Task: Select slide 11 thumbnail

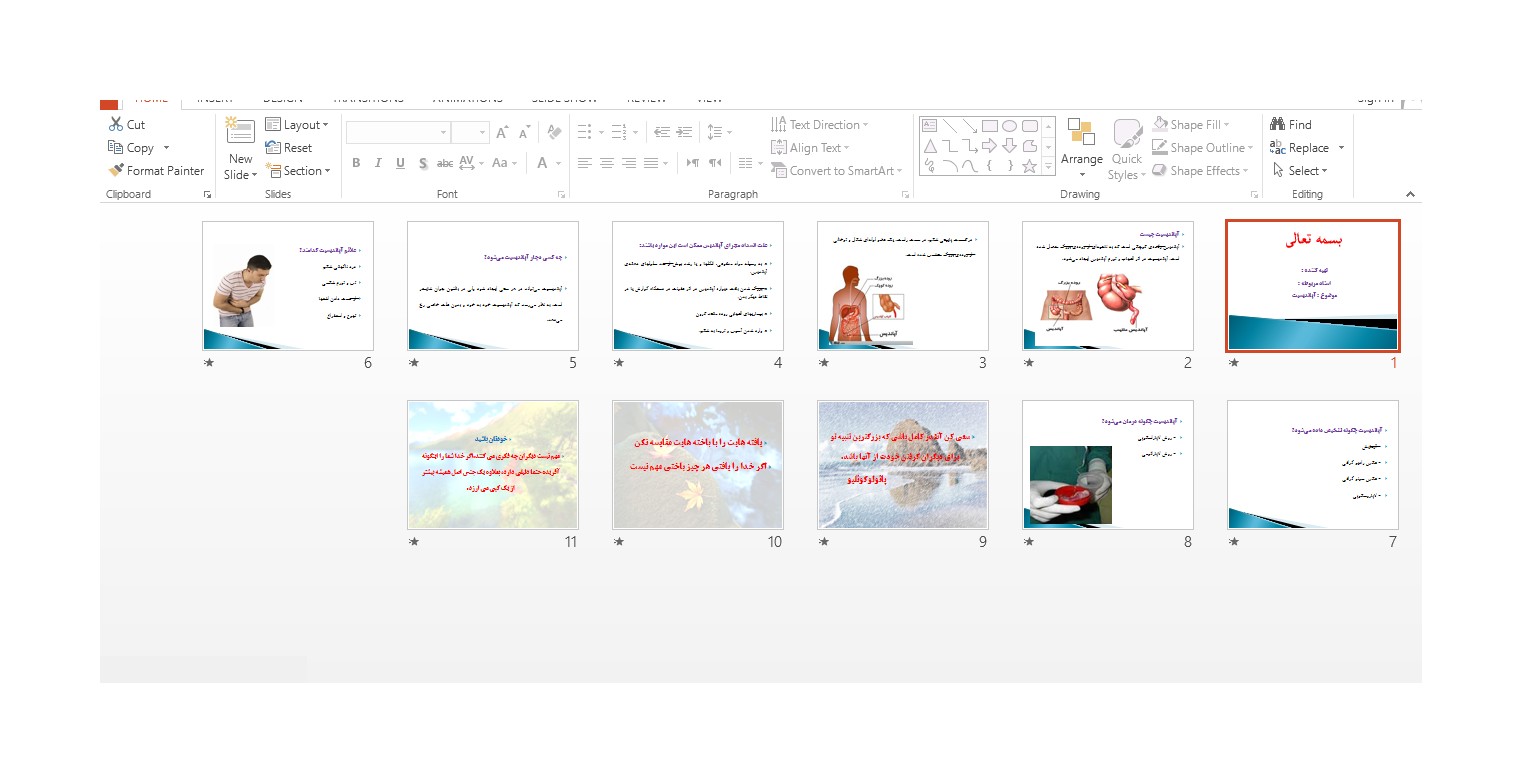Action: point(493,465)
